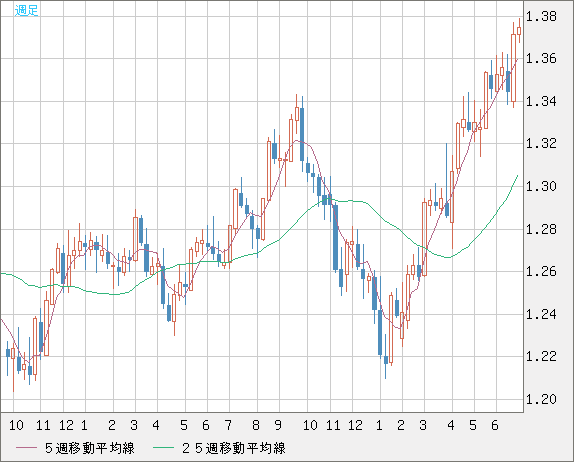Click the 1.32 price axis label
The height and width of the screenshot is (462, 574).
point(541,143)
